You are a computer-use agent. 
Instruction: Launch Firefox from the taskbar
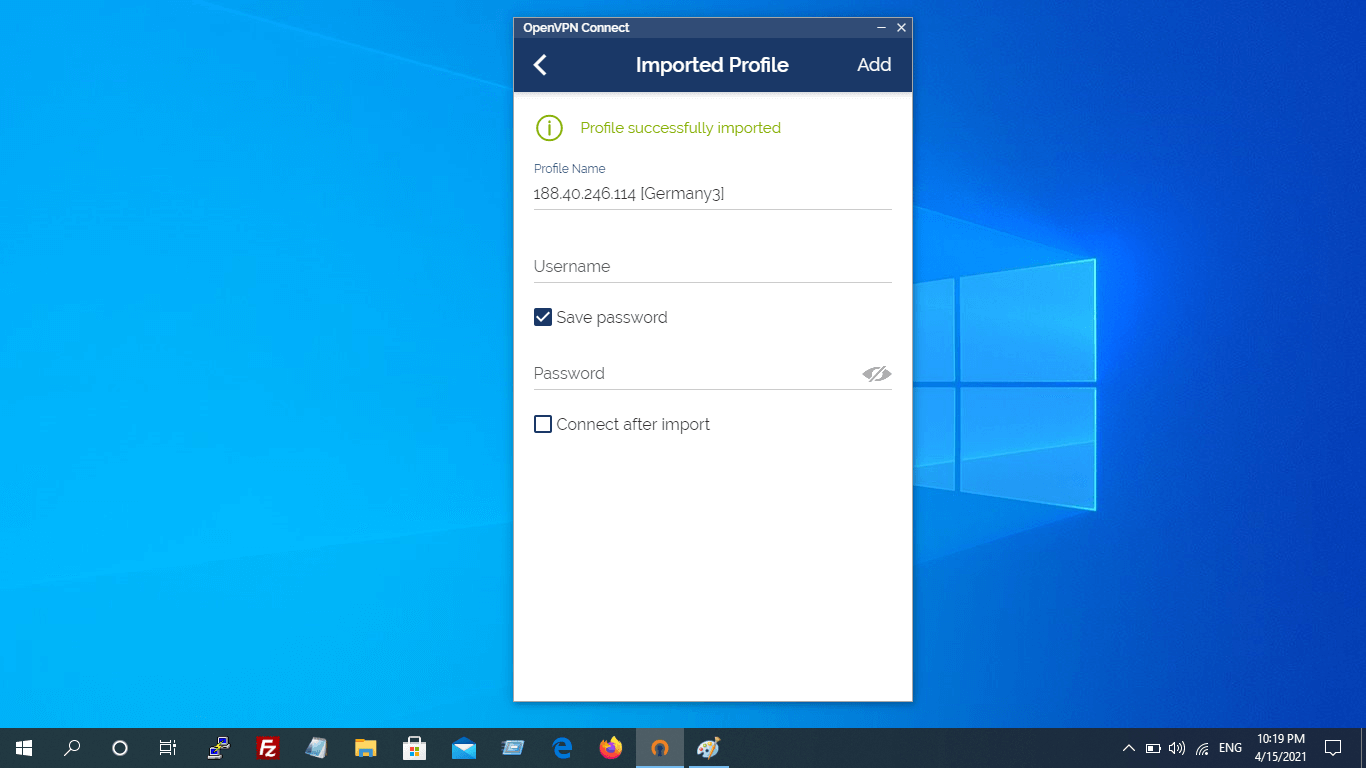click(610, 748)
